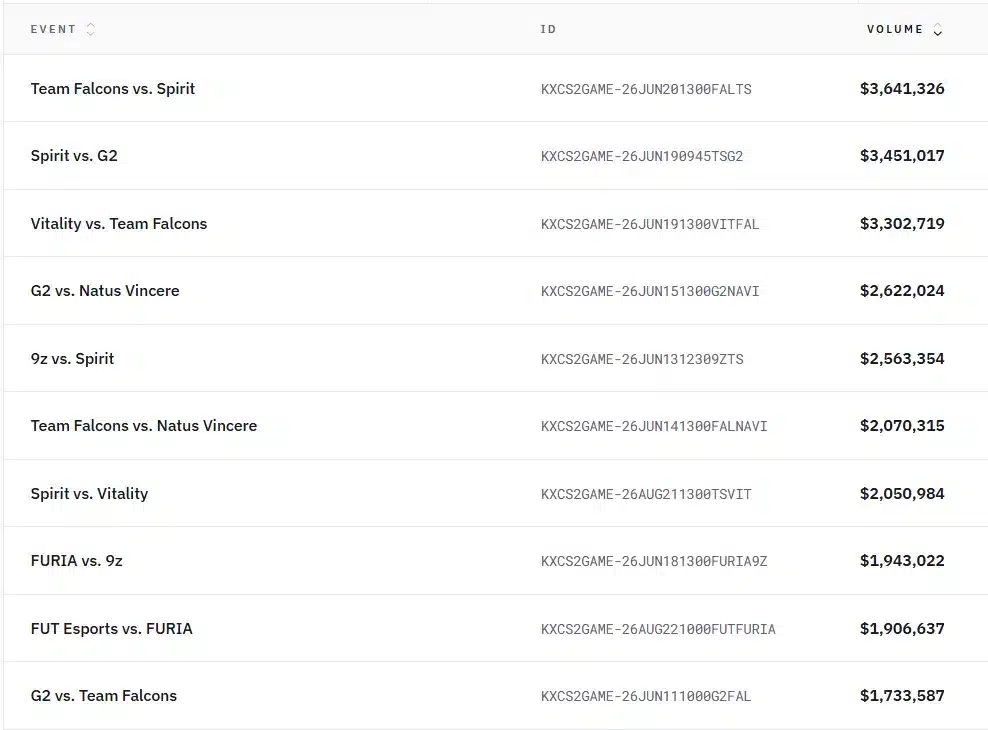This screenshot has width=988, height=730.
Task: Sort table by the EVENT column arrows
Action: pos(91,29)
